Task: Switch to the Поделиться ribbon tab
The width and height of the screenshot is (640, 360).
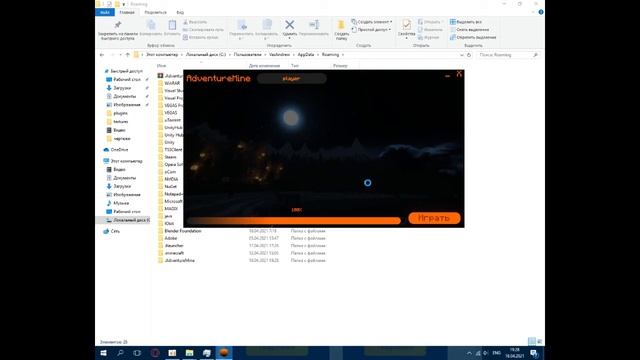Action: (156, 12)
